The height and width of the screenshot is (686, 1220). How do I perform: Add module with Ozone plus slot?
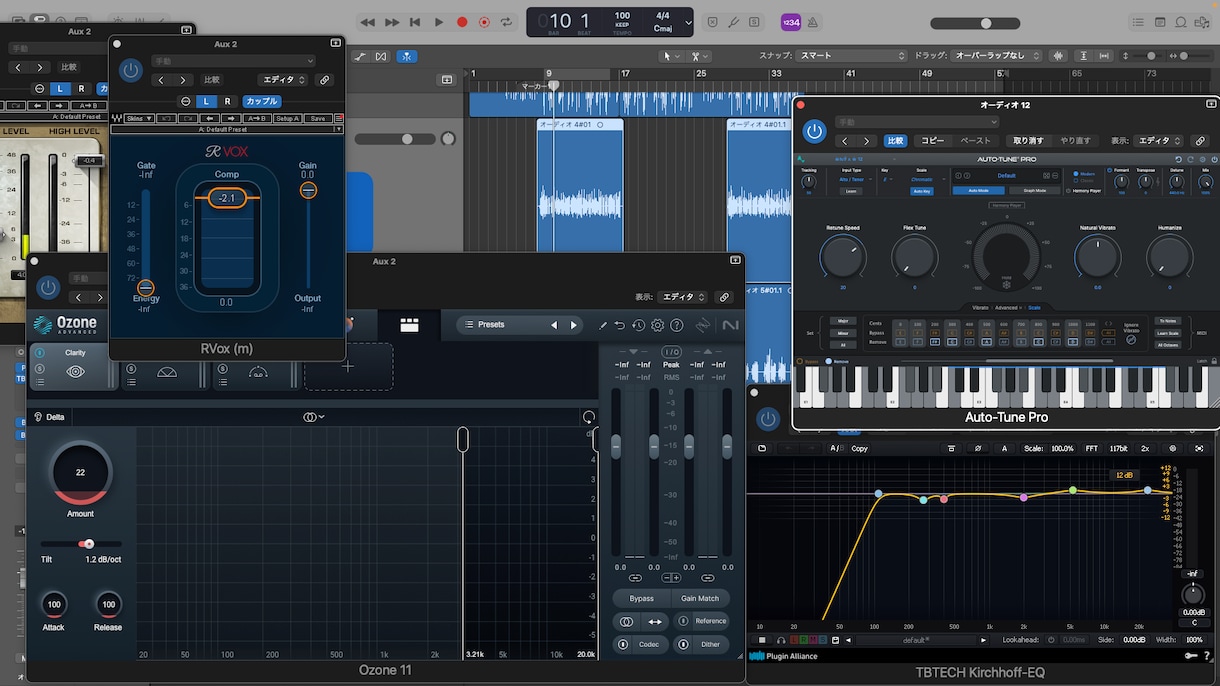coord(348,366)
